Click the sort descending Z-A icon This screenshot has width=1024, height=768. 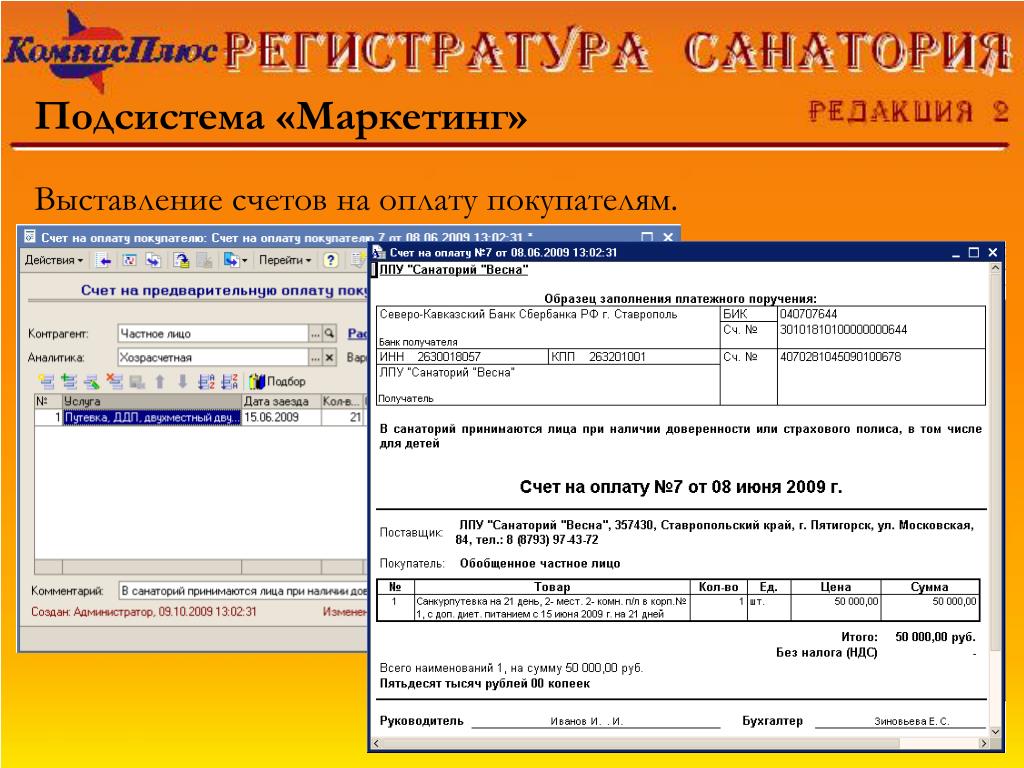230,381
